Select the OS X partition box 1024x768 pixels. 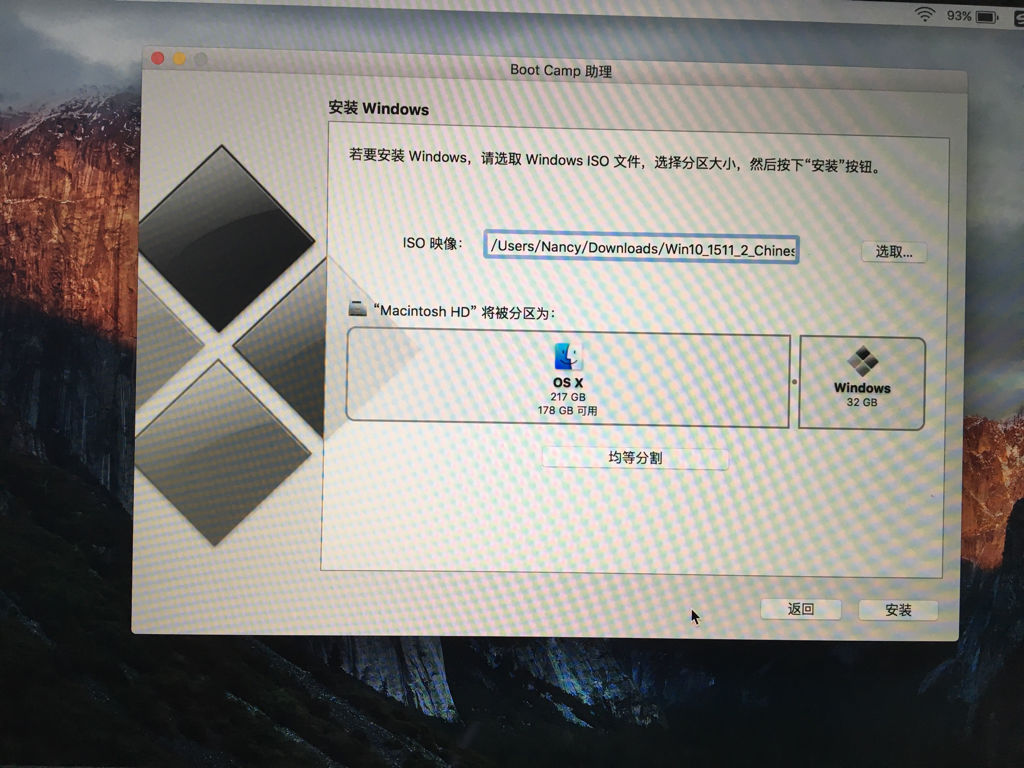pyautogui.click(x=568, y=379)
